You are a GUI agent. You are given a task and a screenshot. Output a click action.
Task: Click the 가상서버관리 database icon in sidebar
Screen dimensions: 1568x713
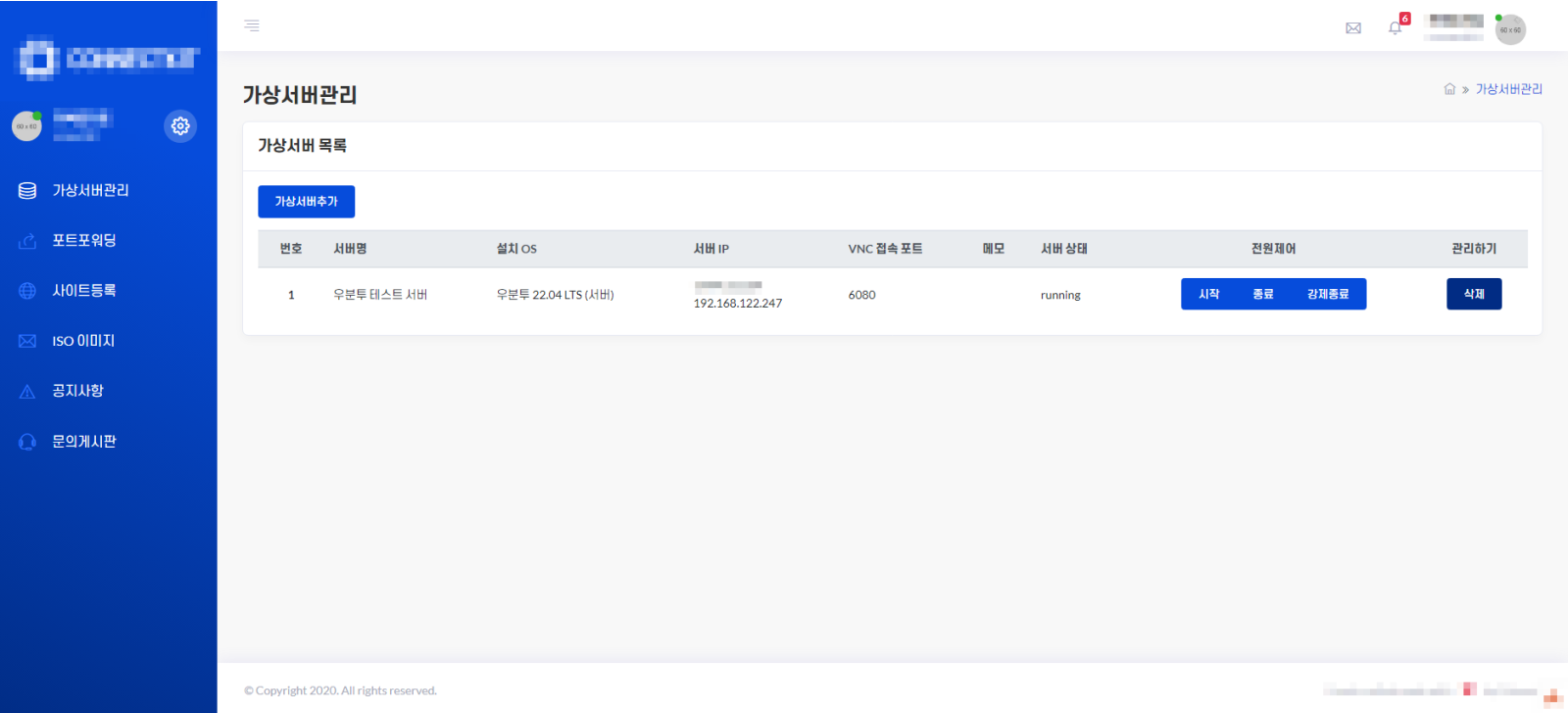(x=27, y=191)
